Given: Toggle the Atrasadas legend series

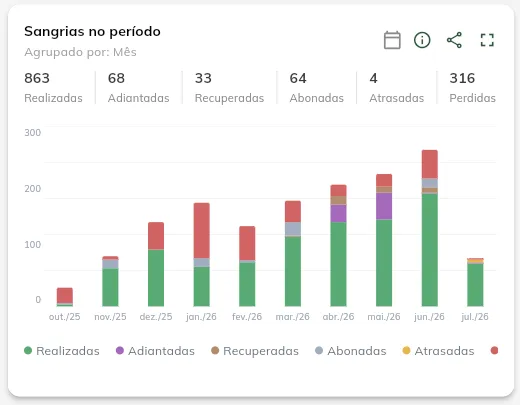Looking at the screenshot, I should click(438, 351).
